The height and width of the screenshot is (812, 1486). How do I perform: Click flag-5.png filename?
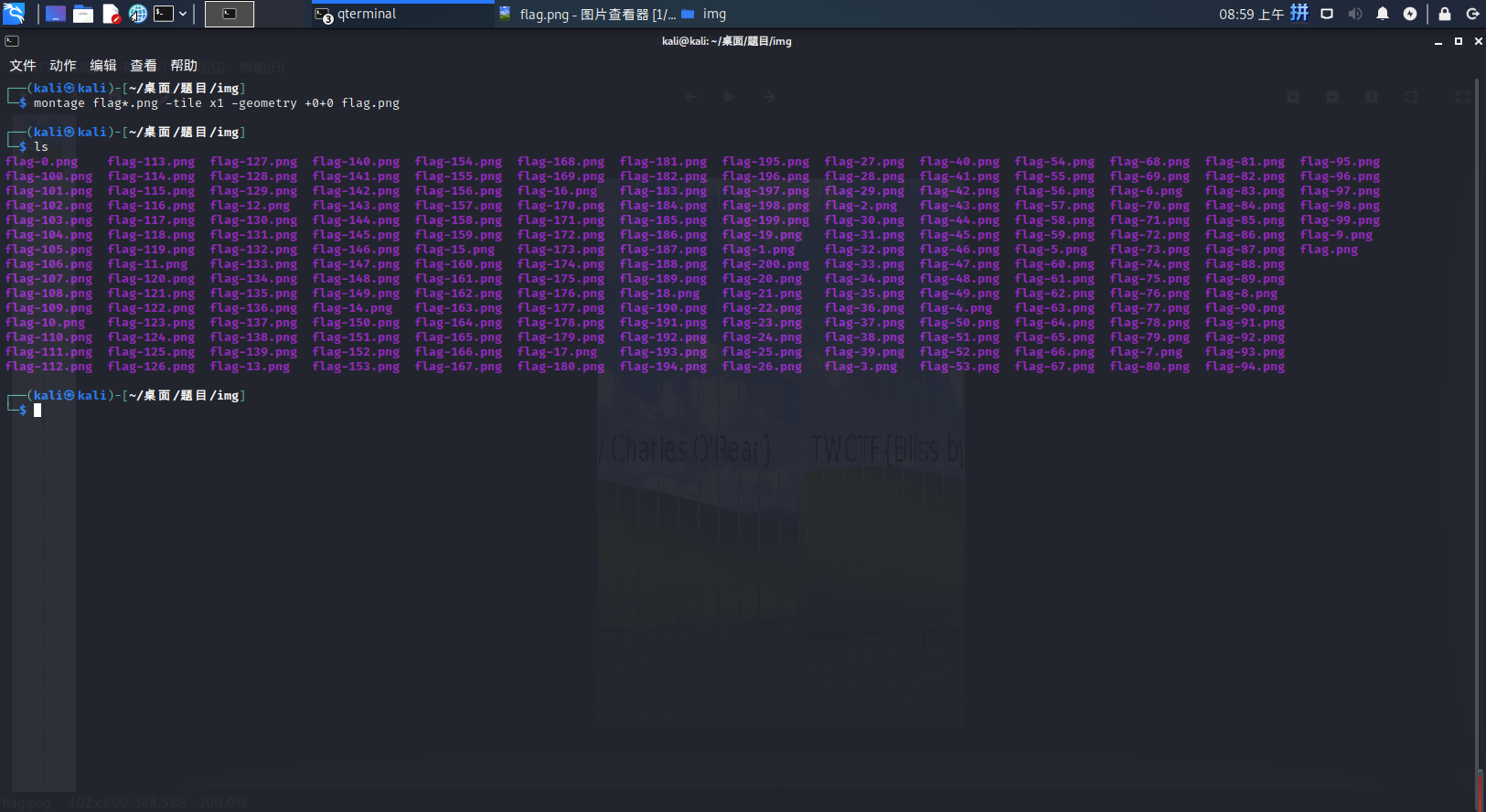[1052, 250]
